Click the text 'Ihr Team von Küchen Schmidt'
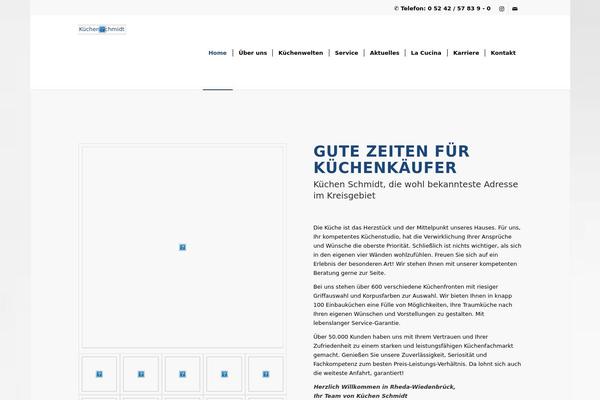Viewport: 600px width, 400px height. click(x=360, y=396)
